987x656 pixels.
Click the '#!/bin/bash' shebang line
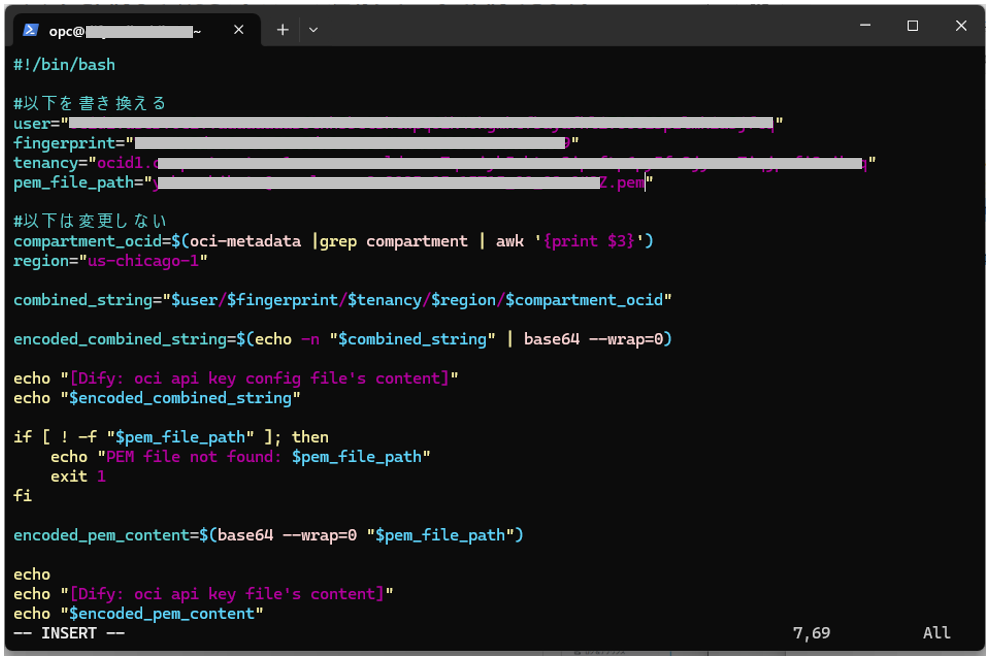pyautogui.click(x=64, y=65)
